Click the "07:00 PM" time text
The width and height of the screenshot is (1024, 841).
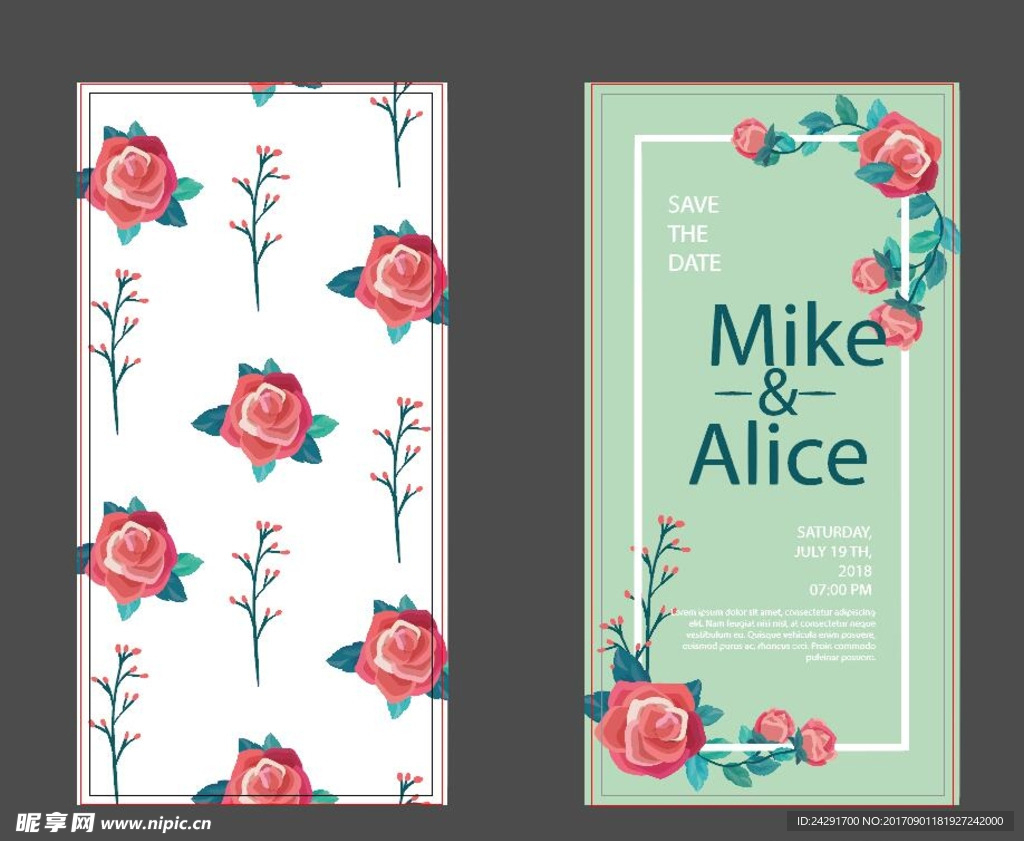click(840, 590)
